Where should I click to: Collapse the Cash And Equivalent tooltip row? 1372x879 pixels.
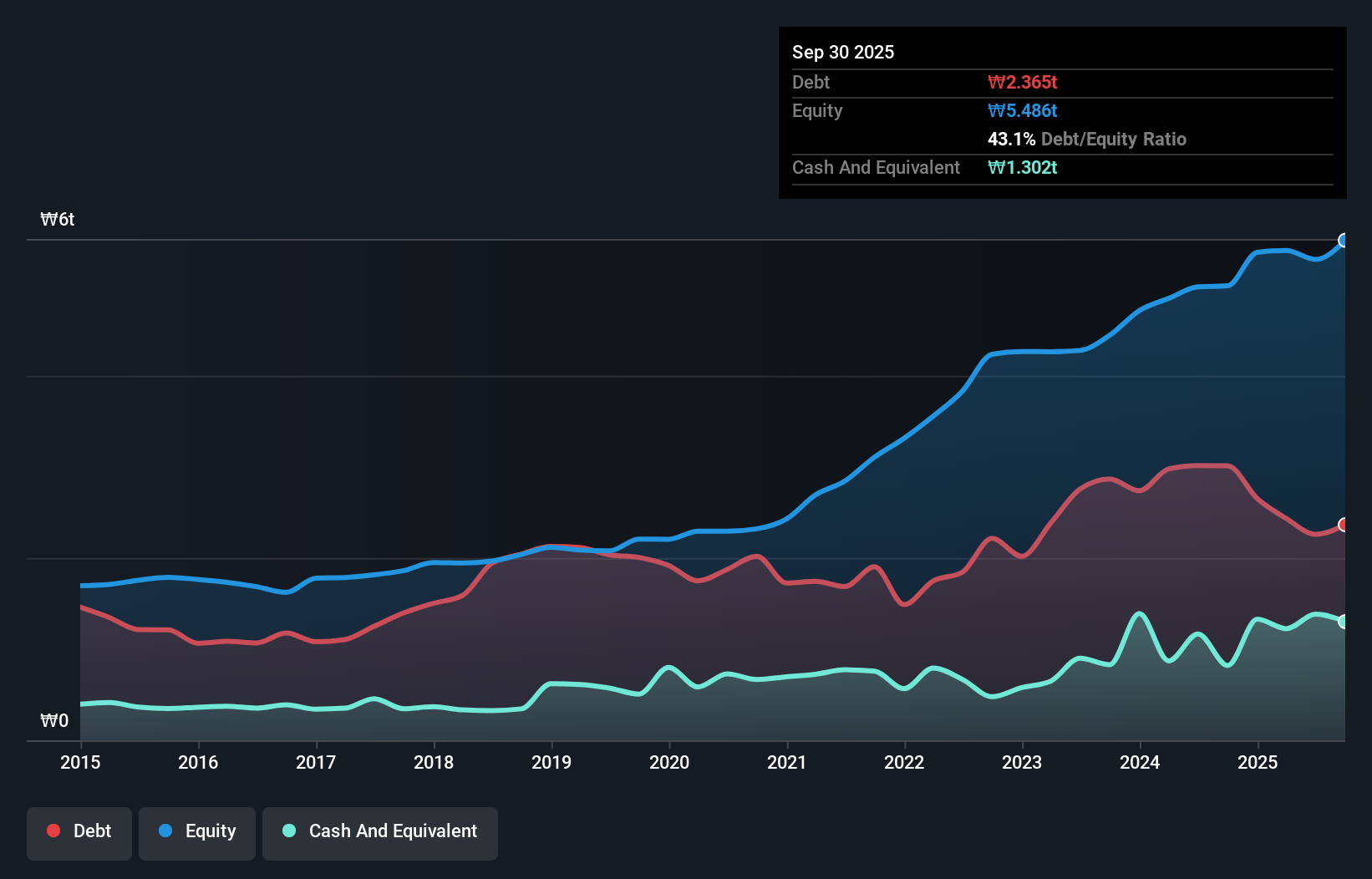[x=876, y=167]
